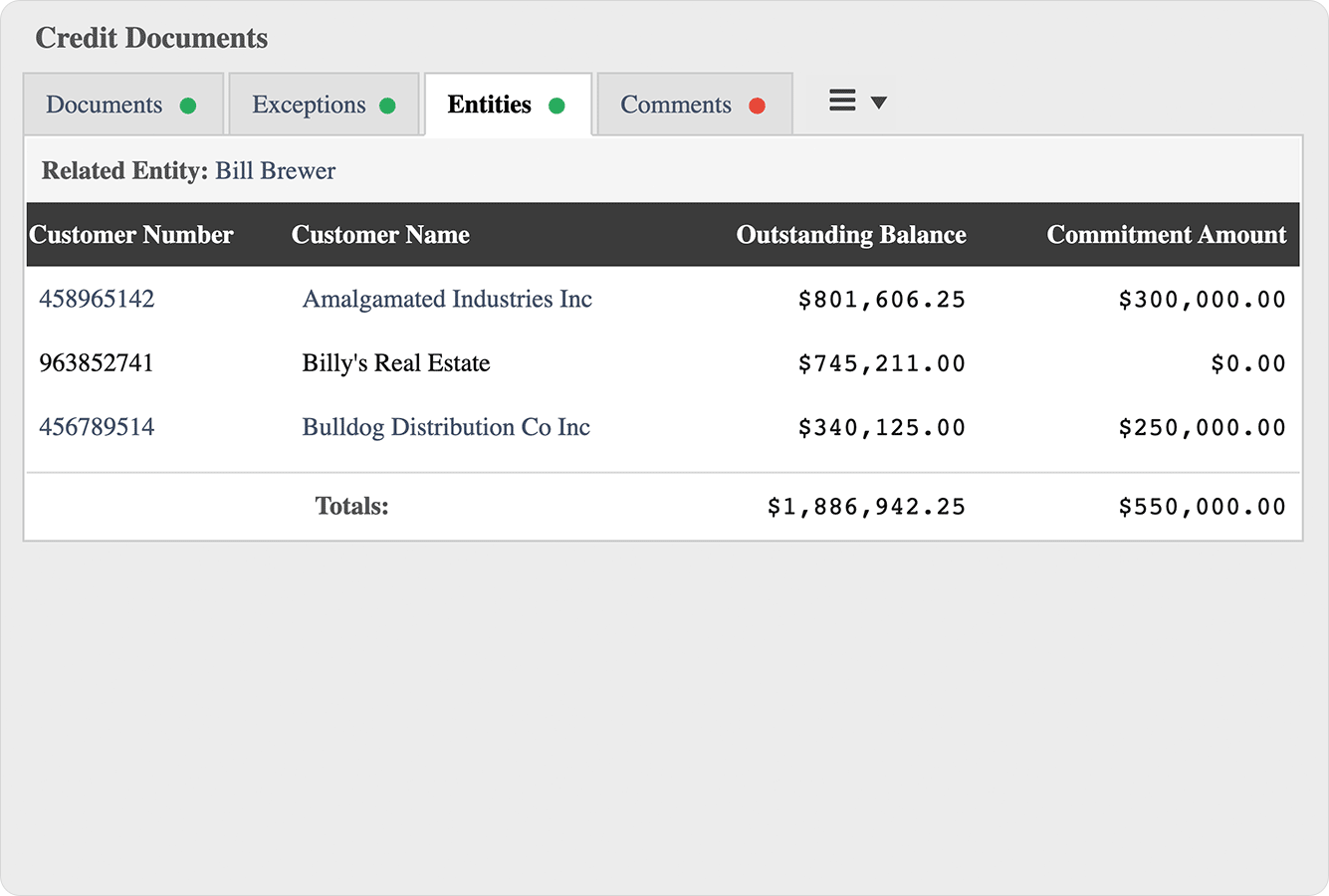
Task: Open customer number 458965142 link
Action: pos(97,299)
